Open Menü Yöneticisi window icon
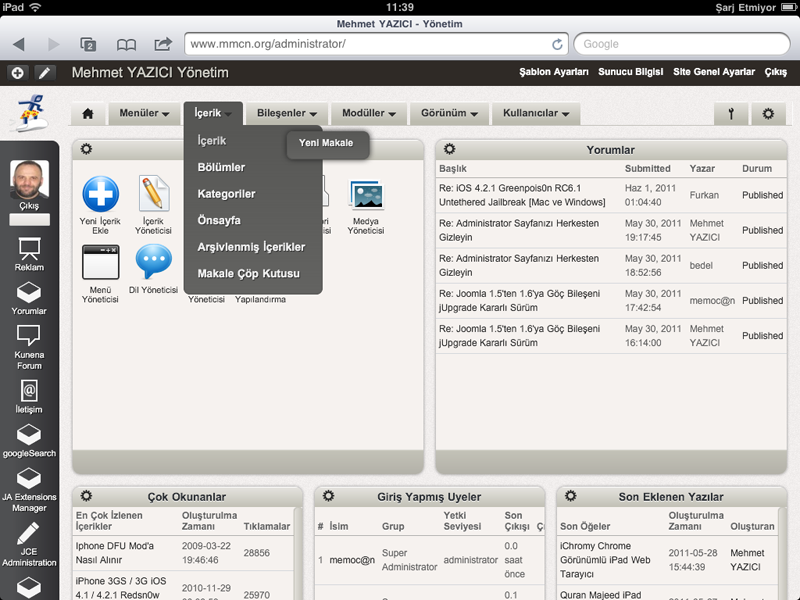 tap(101, 262)
